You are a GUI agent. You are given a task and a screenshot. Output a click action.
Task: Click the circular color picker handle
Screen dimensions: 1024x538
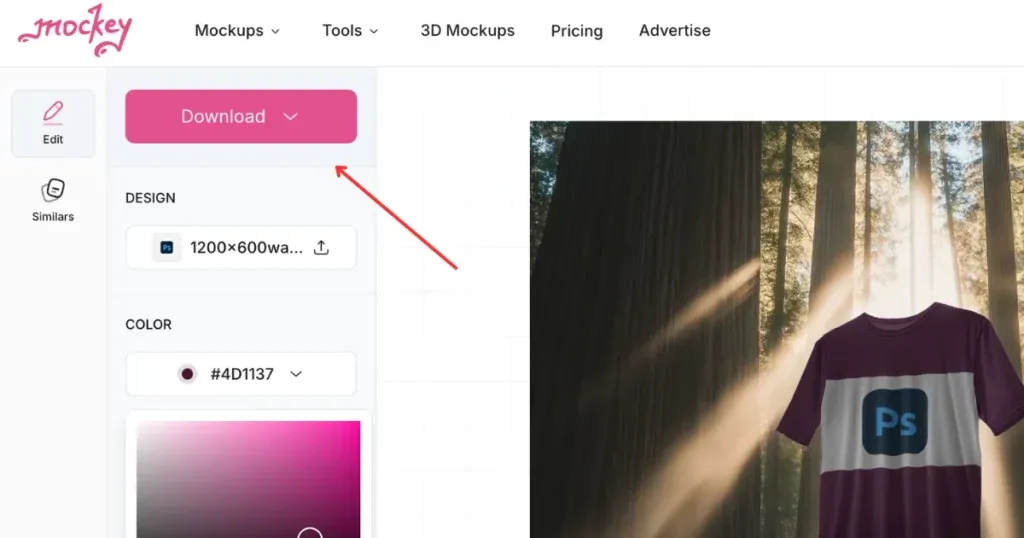[x=310, y=534]
